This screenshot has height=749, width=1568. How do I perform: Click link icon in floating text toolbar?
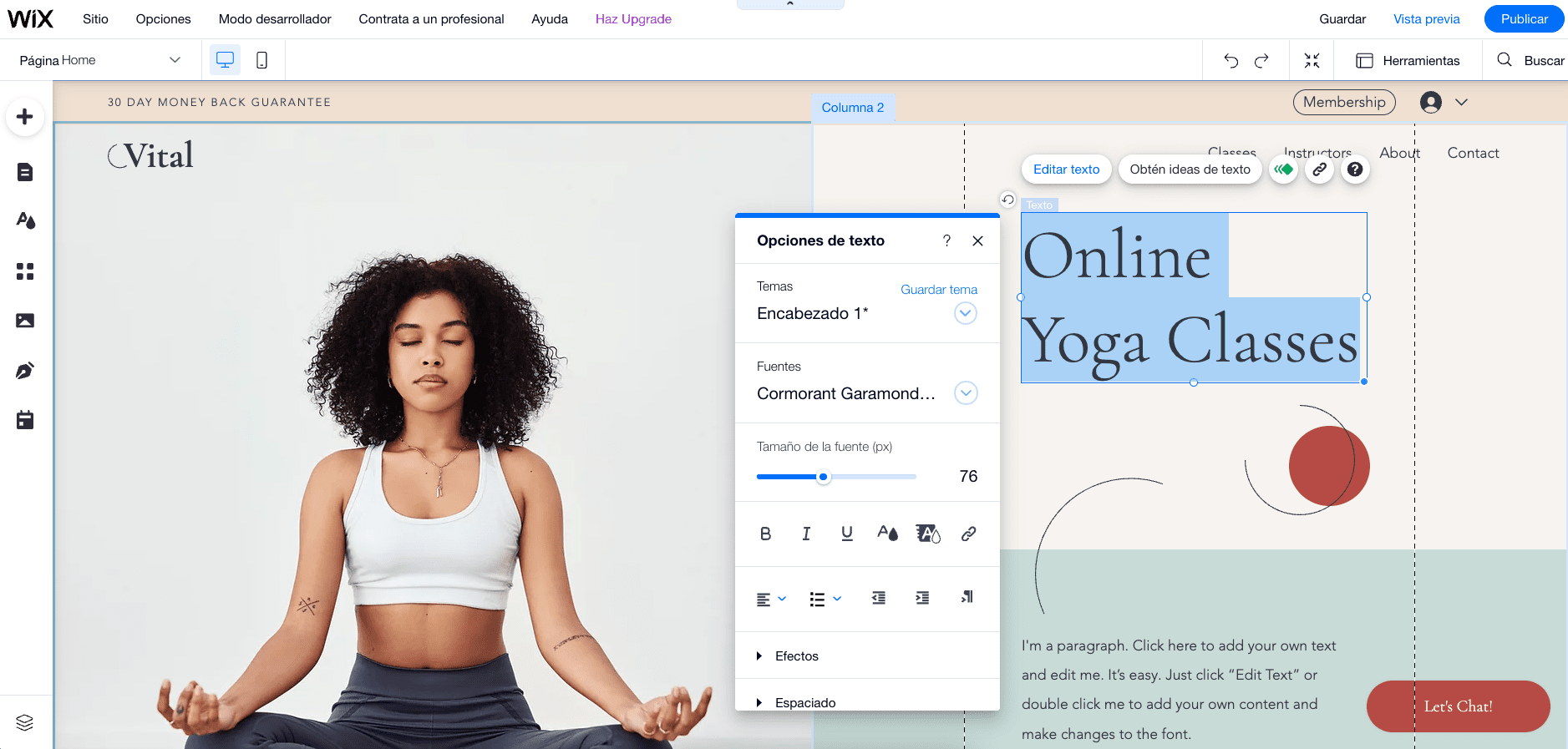[x=1320, y=170]
